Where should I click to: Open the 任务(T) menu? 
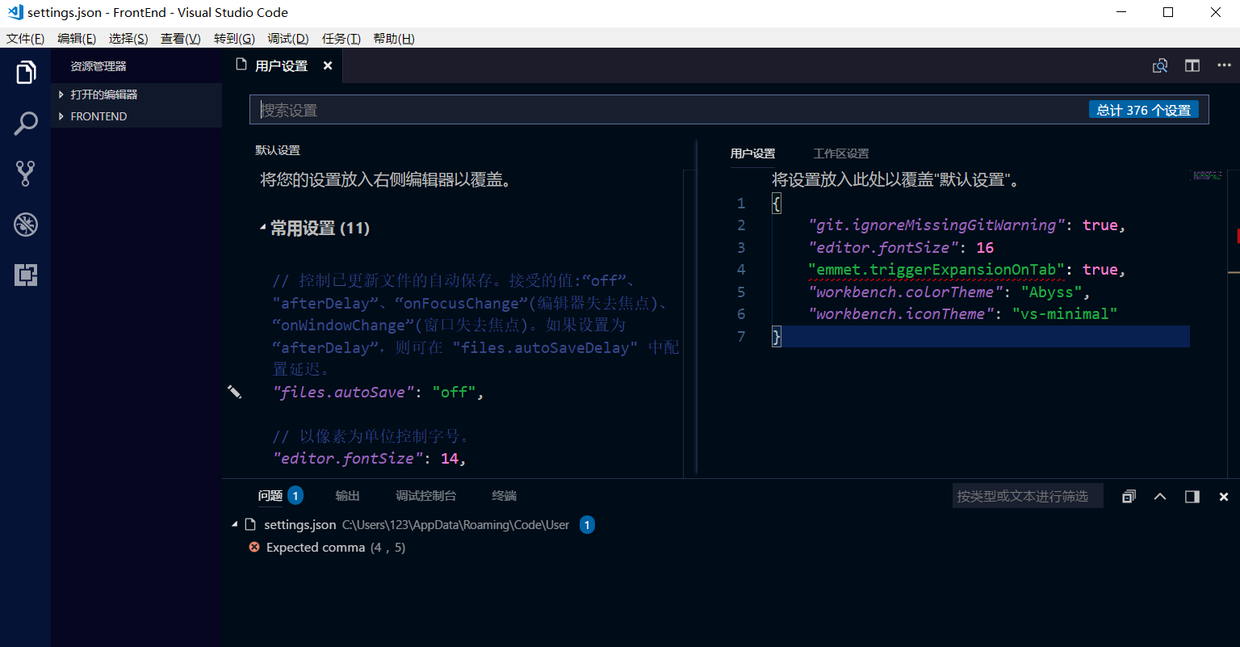(341, 39)
